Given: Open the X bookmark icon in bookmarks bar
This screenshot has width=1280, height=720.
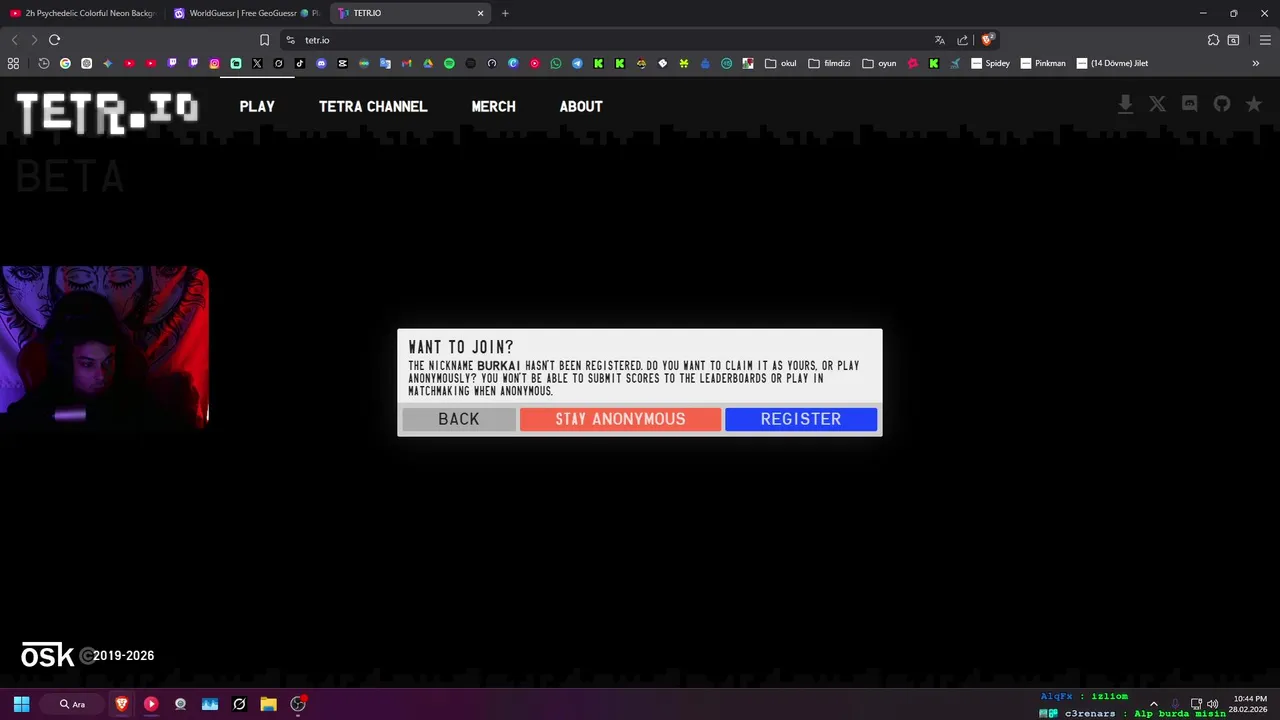Looking at the screenshot, I should coord(257,63).
